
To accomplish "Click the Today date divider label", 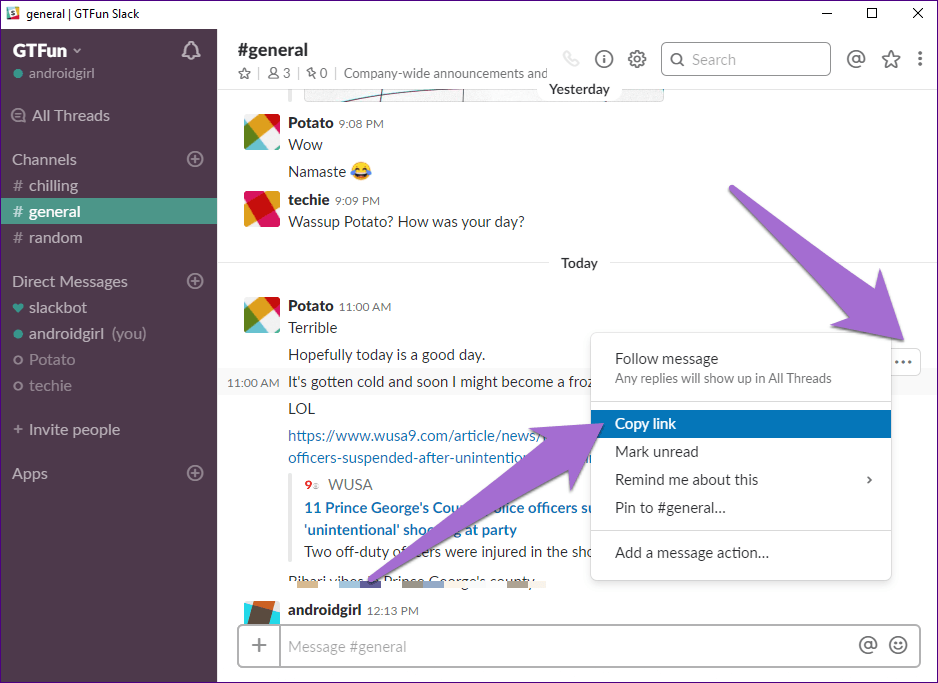I will point(579,263).
